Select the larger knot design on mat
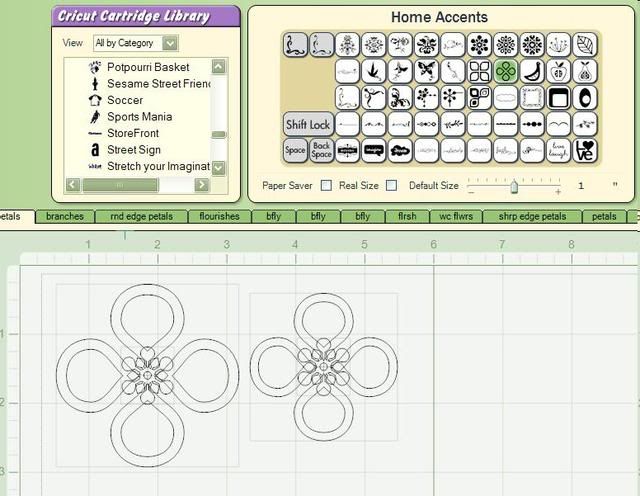Viewport: 640px width, 496px height. tap(147, 376)
